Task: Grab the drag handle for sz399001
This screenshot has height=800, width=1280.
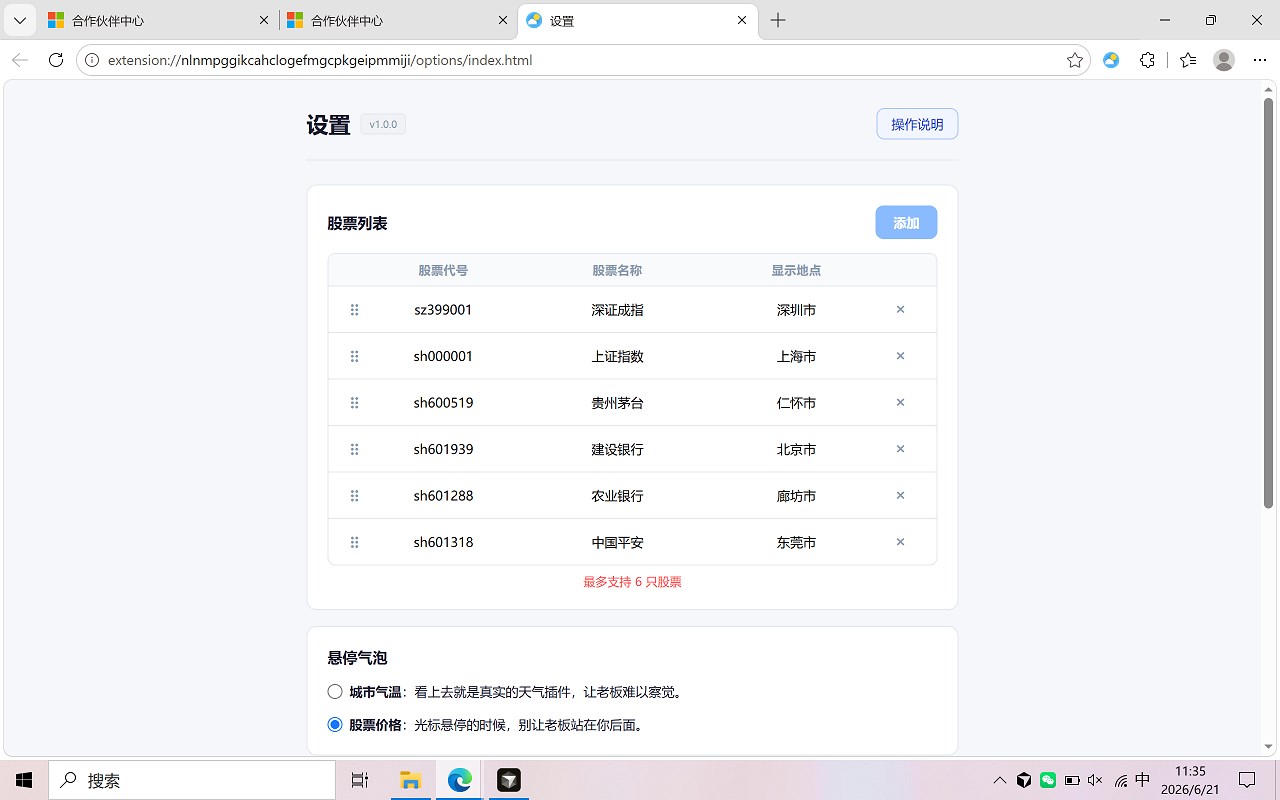Action: point(354,310)
